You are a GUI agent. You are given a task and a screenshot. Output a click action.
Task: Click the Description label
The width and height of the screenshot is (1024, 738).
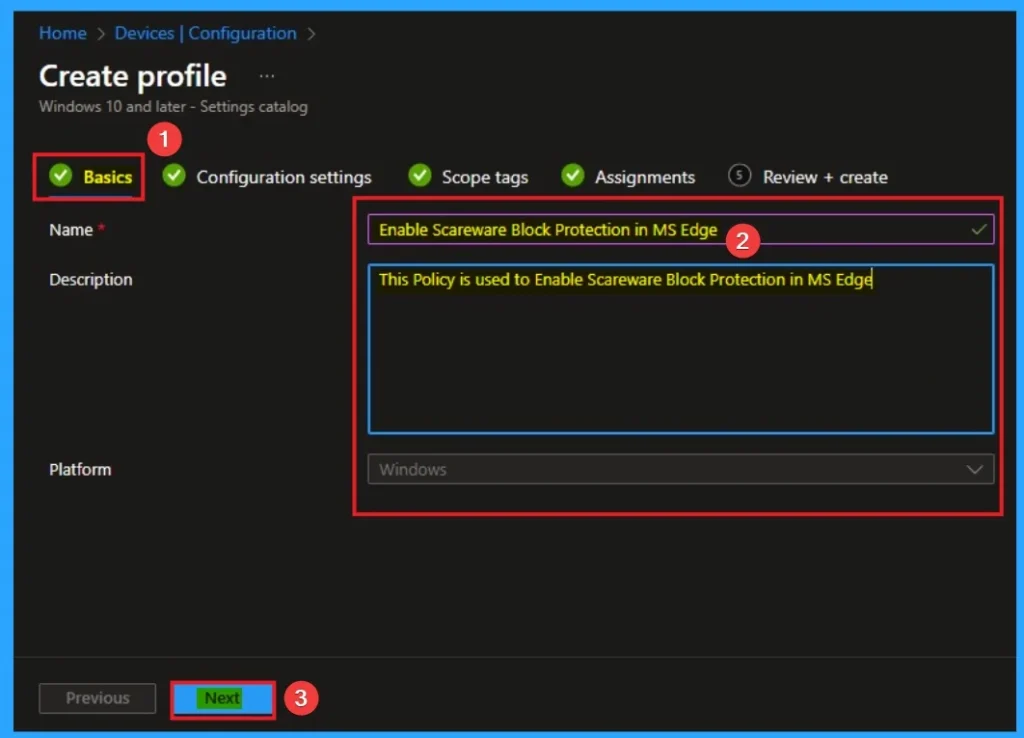[91, 280]
